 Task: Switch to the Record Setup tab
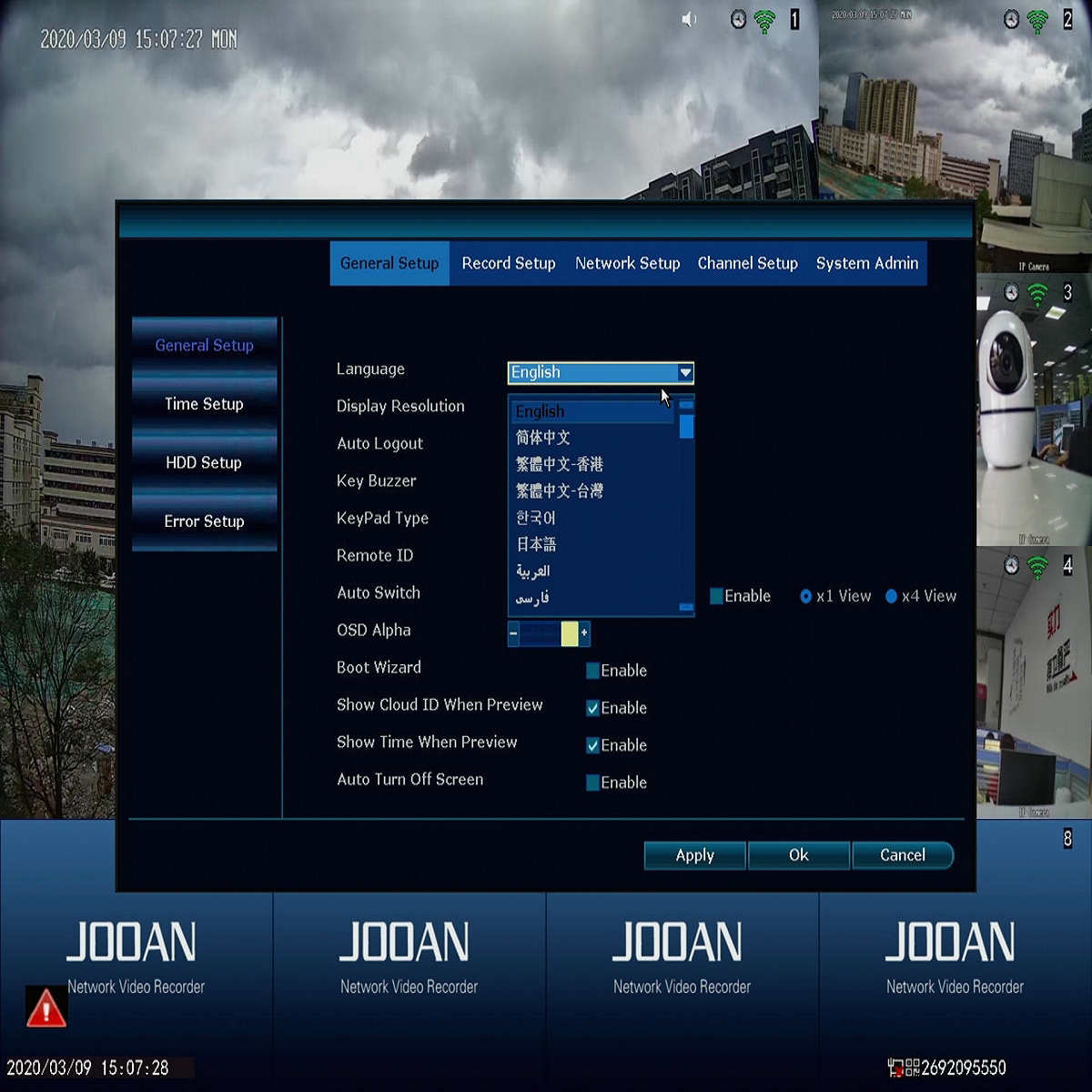pyautogui.click(x=509, y=263)
